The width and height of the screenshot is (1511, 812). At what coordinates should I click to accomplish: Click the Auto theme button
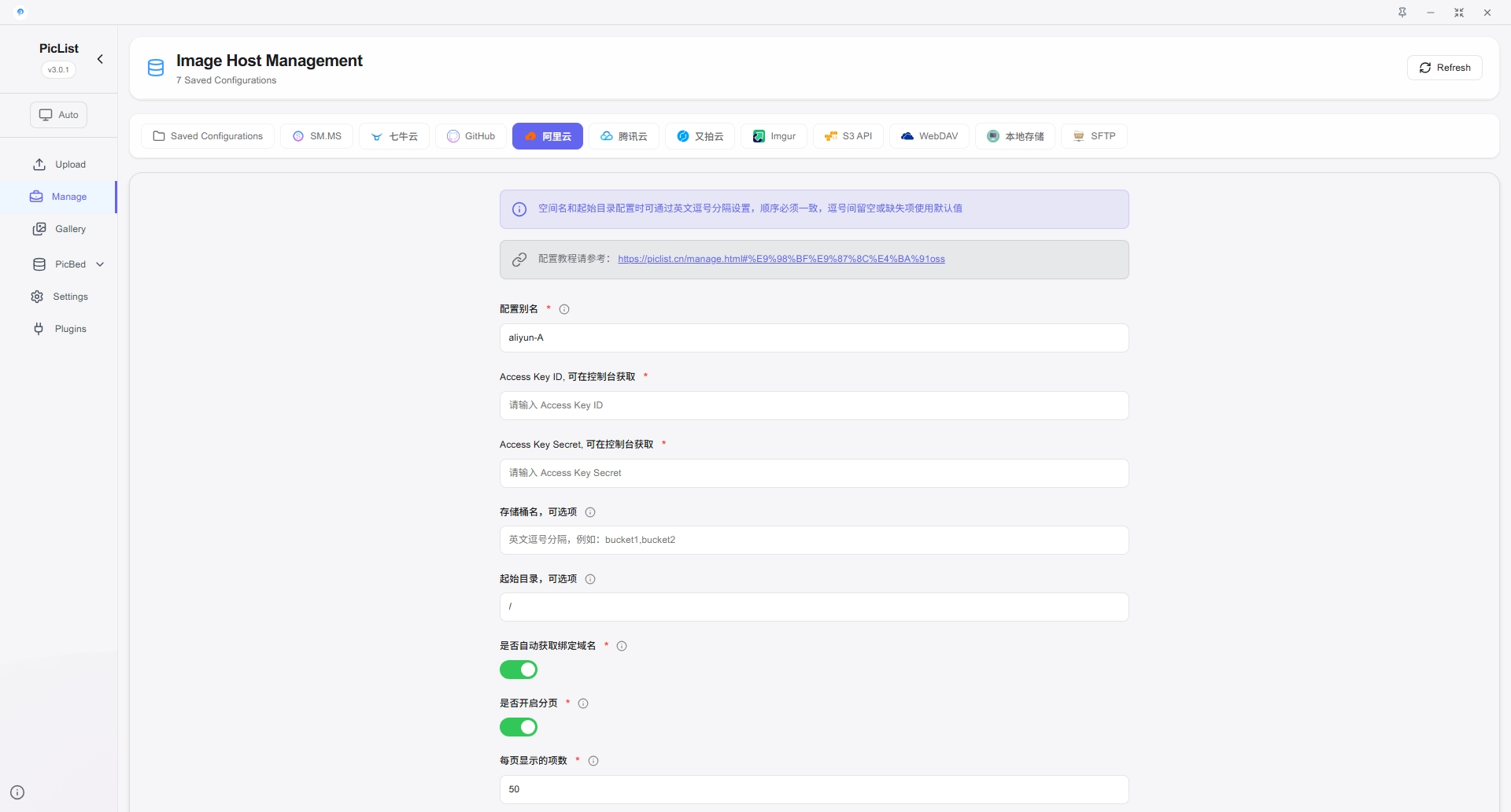59,115
